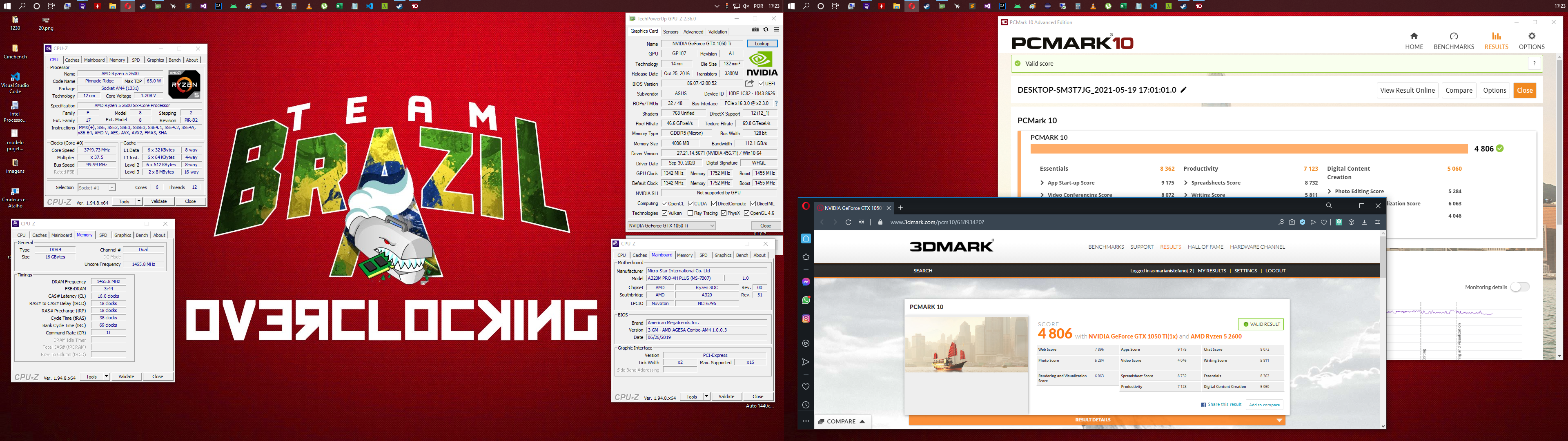Click Opera downloads icon in toolbar
The width and height of the screenshot is (1568, 441).
[x=1364, y=222]
